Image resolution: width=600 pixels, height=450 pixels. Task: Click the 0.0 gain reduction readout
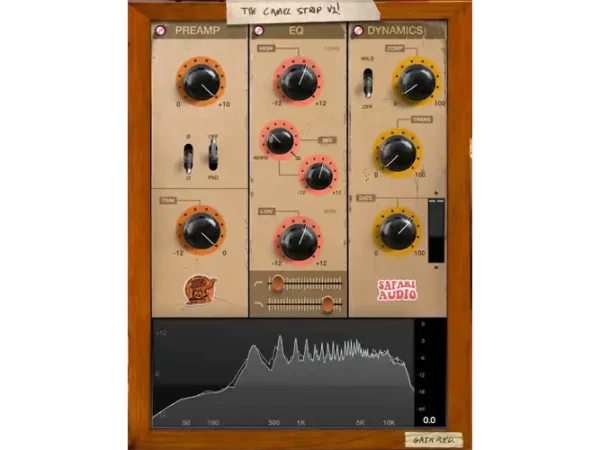(429, 420)
